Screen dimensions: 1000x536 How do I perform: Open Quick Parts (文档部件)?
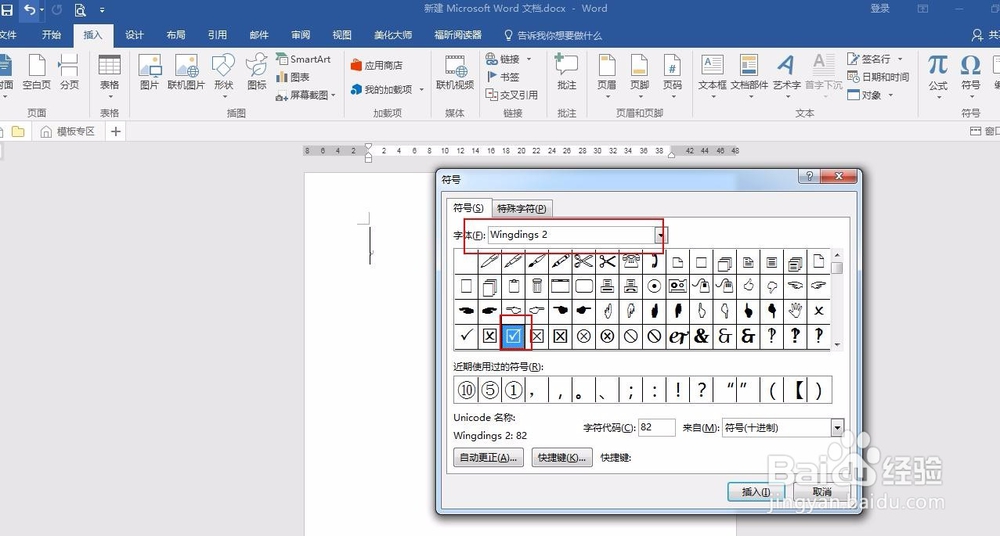749,77
